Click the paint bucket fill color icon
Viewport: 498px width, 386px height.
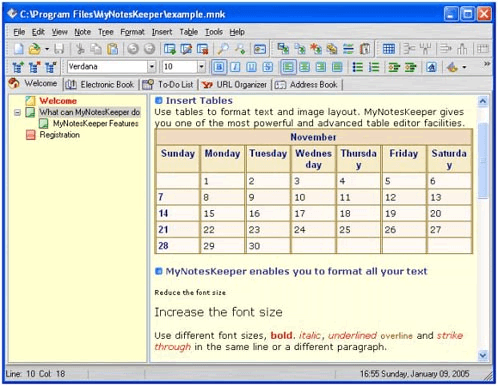pos(452,67)
